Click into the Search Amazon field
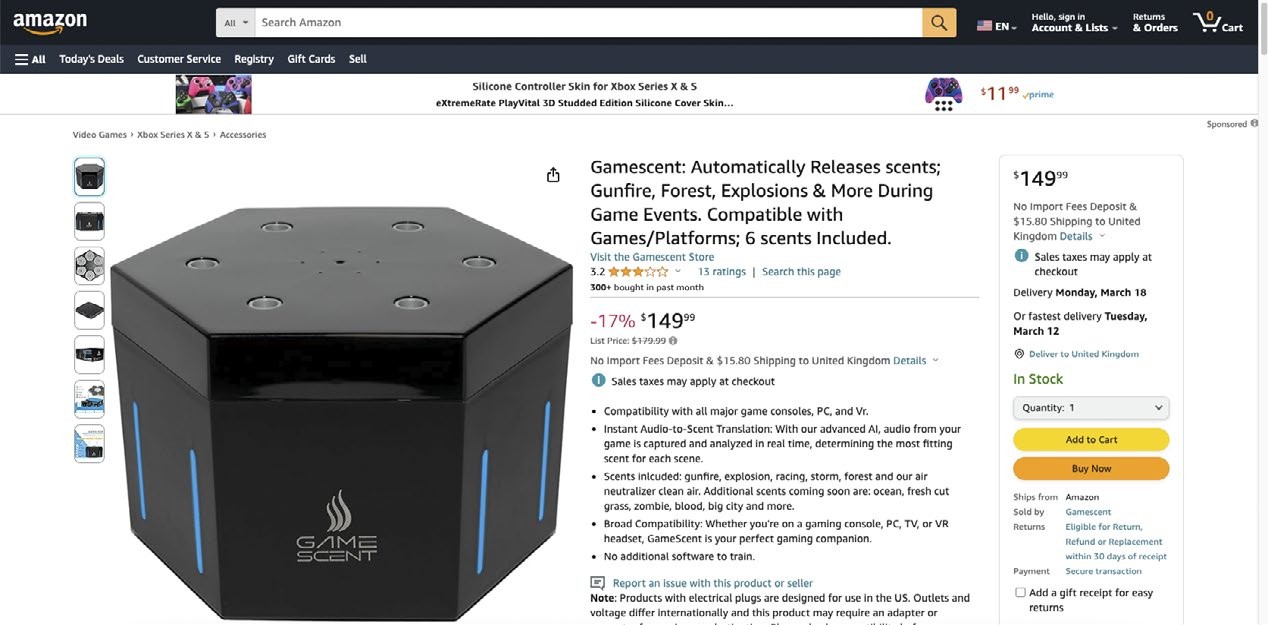Image resolution: width=1268 pixels, height=625 pixels. (x=588, y=22)
